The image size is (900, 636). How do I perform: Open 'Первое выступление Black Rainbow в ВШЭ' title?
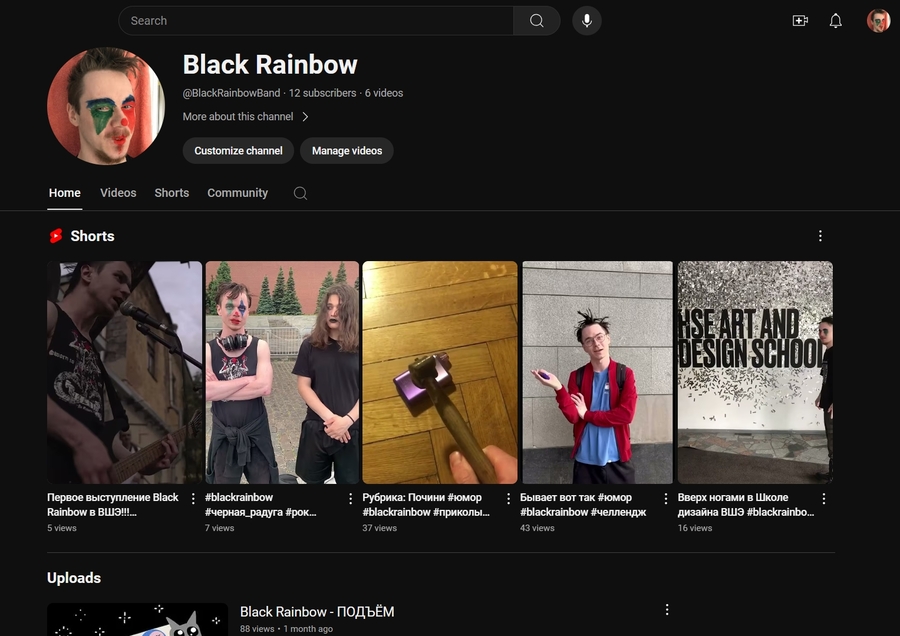click(112, 505)
